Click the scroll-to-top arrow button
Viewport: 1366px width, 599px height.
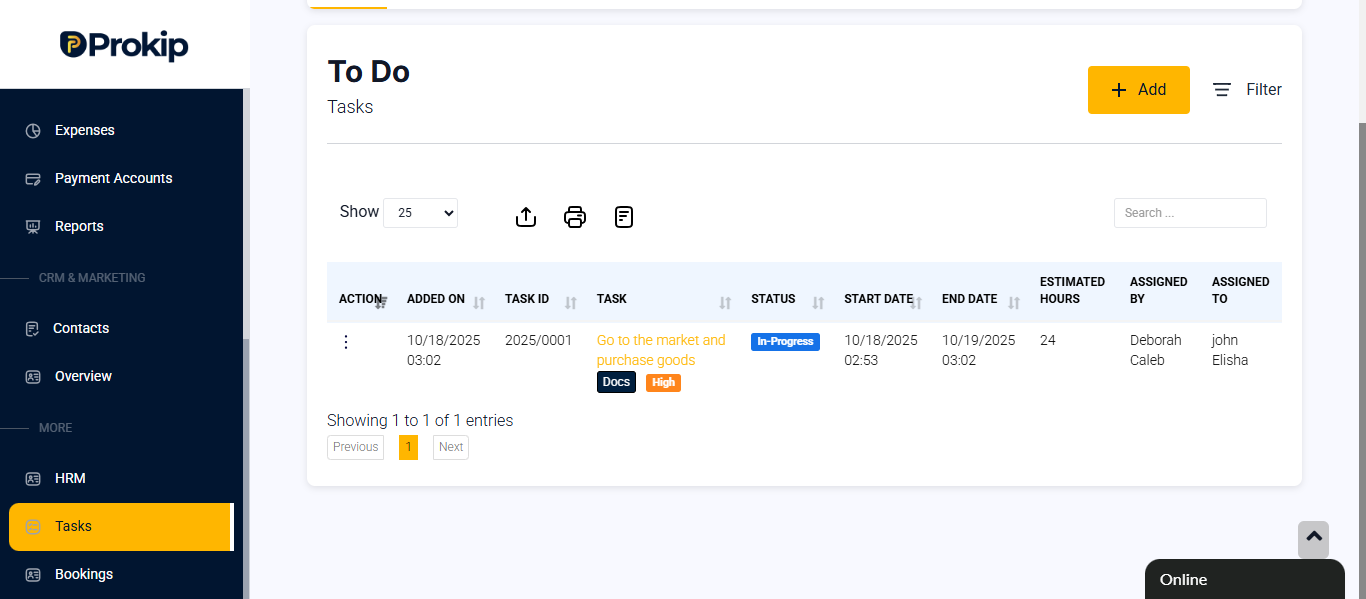pos(1314,539)
